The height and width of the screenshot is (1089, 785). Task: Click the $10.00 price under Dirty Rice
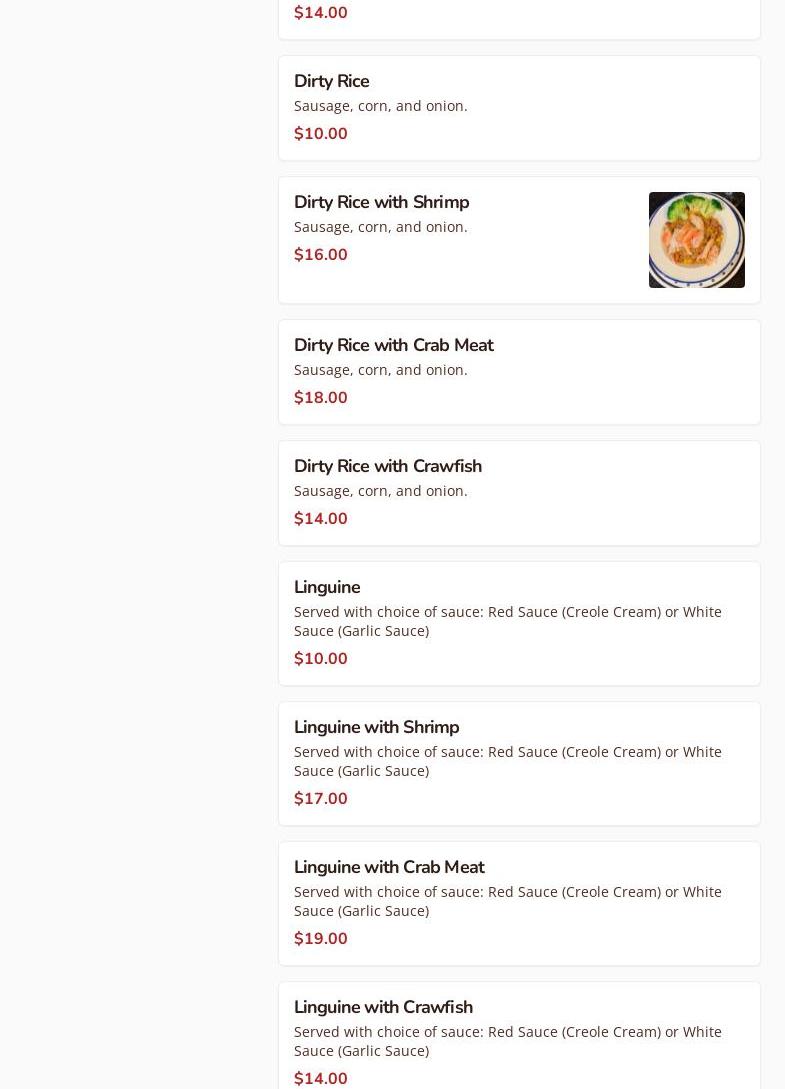[321, 134]
